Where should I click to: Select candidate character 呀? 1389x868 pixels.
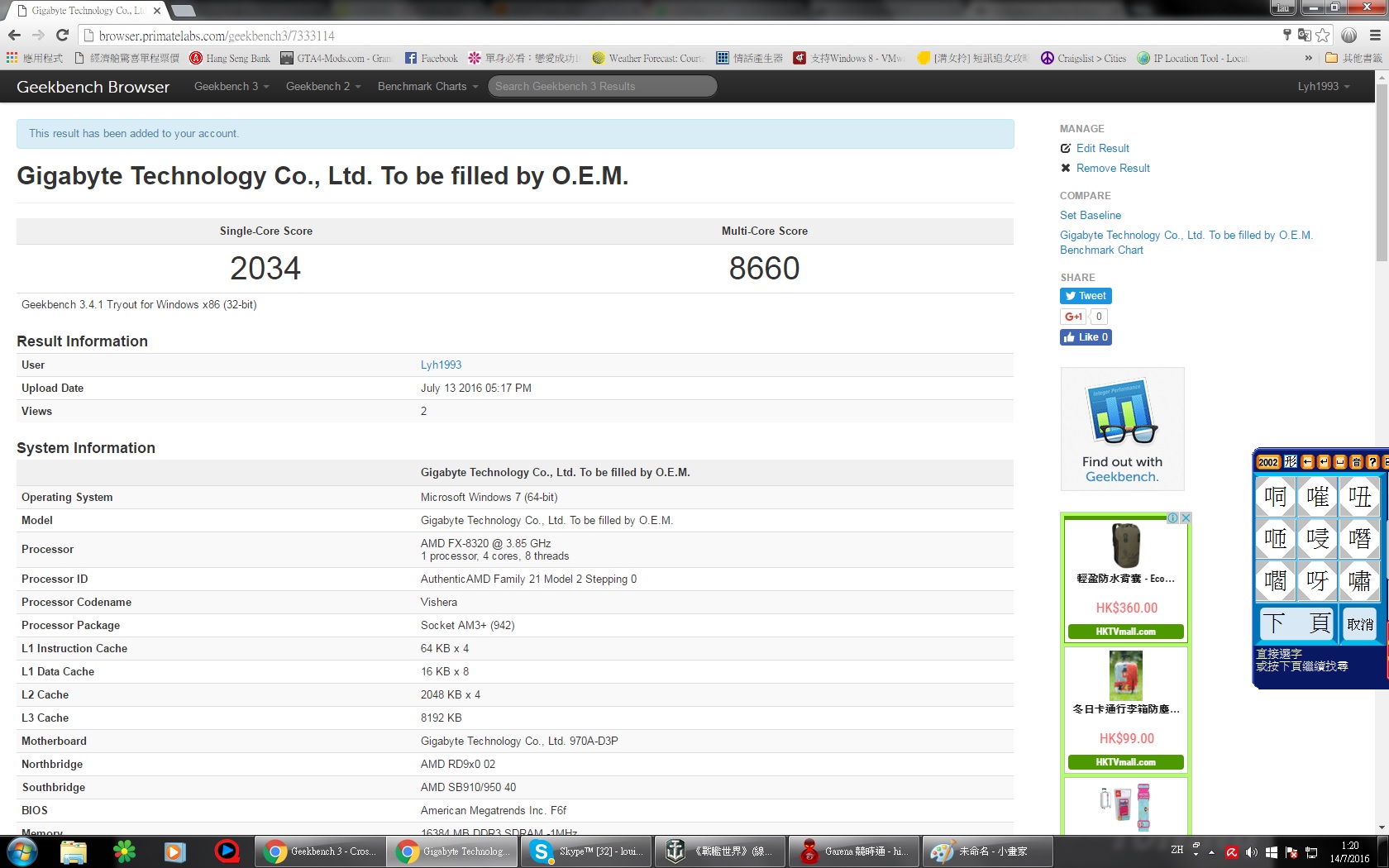[1317, 580]
